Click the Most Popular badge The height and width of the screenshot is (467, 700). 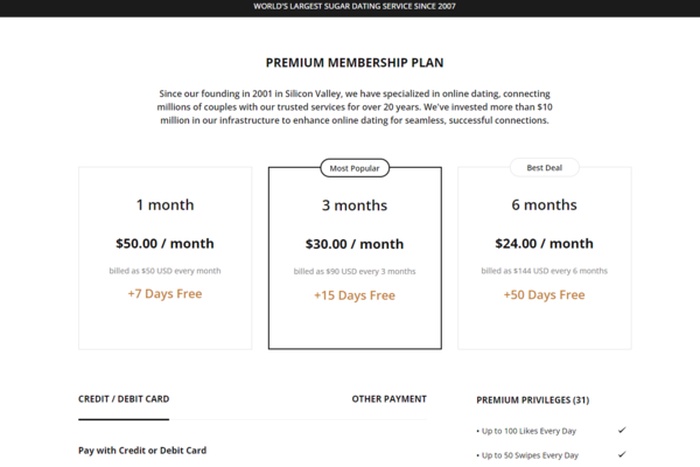[x=354, y=168]
